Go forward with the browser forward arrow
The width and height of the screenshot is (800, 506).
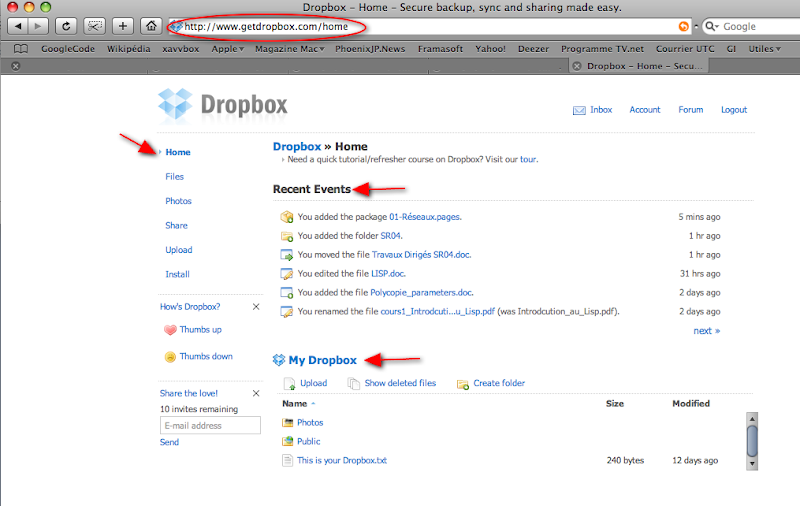point(38,26)
